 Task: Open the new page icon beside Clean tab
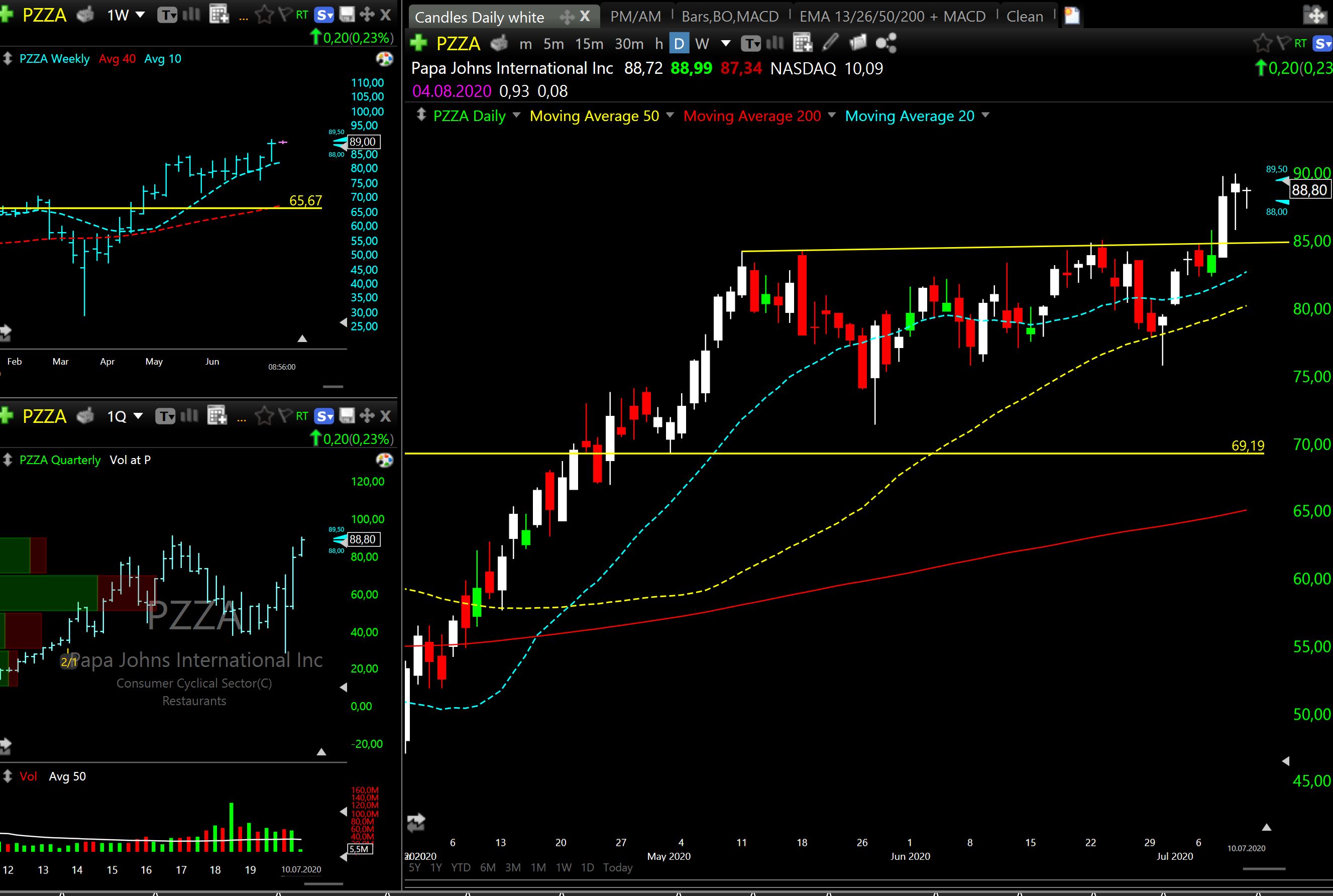click(x=1072, y=16)
